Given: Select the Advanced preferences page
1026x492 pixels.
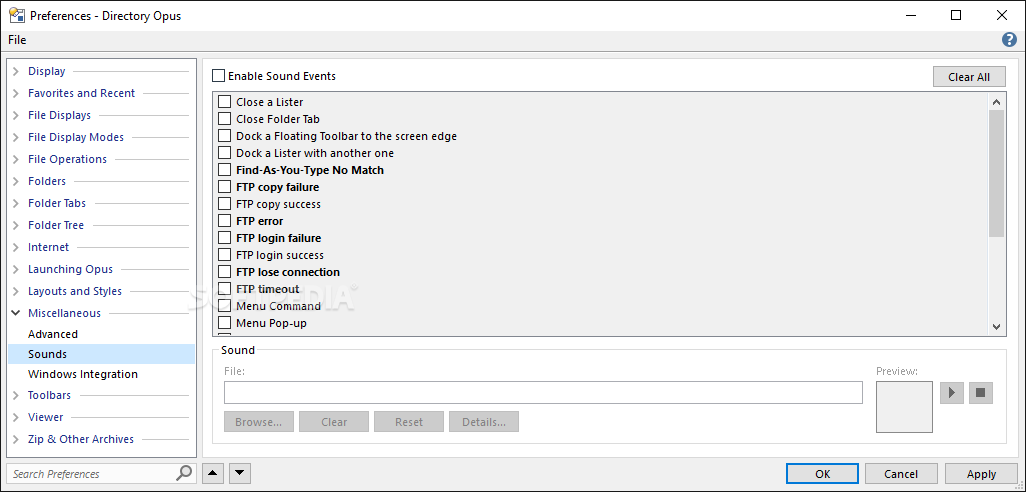Looking at the screenshot, I should point(52,334).
